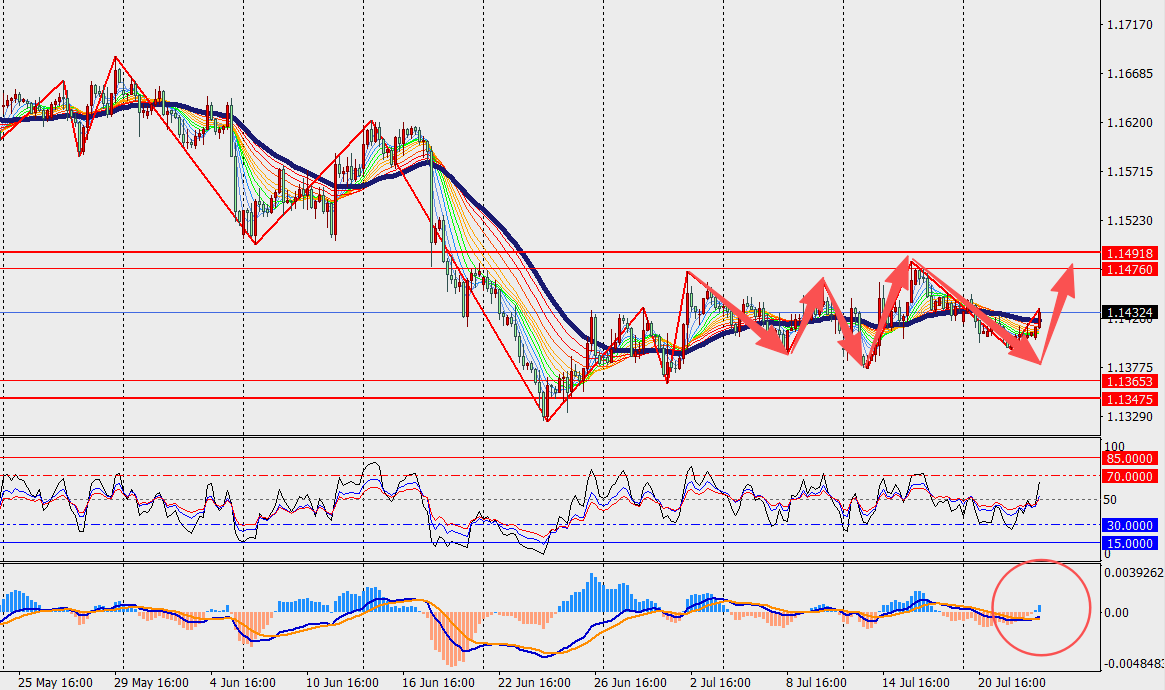This screenshot has width=1165, height=690.
Task: Click the 1.17170 price scale value
Action: [1129, 25]
